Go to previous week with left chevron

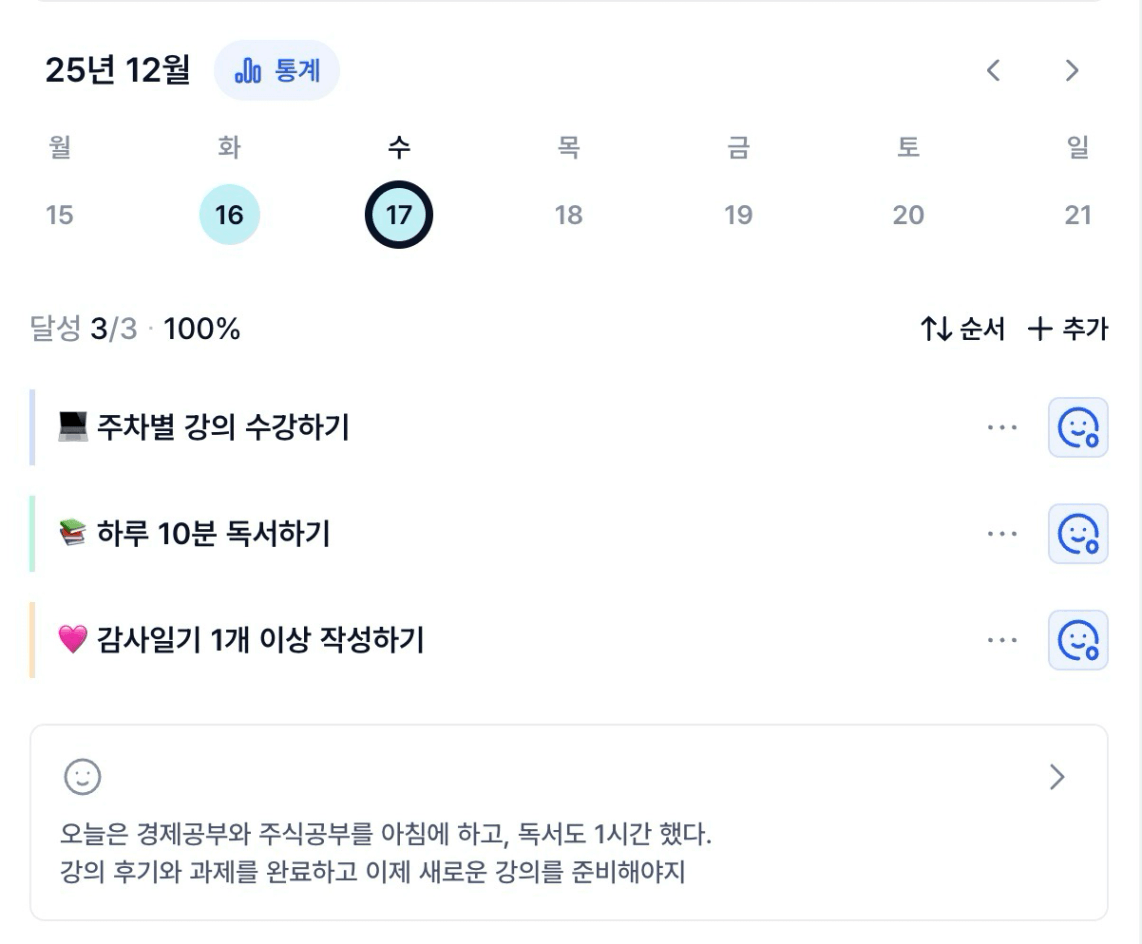click(993, 71)
